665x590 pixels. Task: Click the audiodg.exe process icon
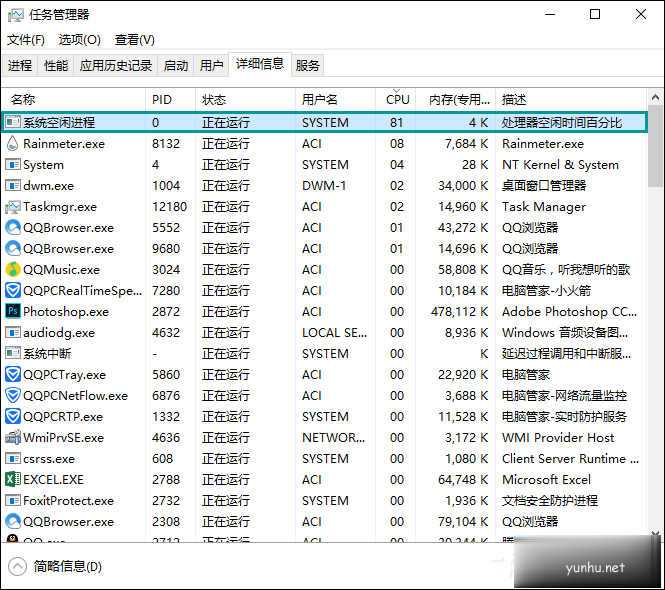[13, 333]
